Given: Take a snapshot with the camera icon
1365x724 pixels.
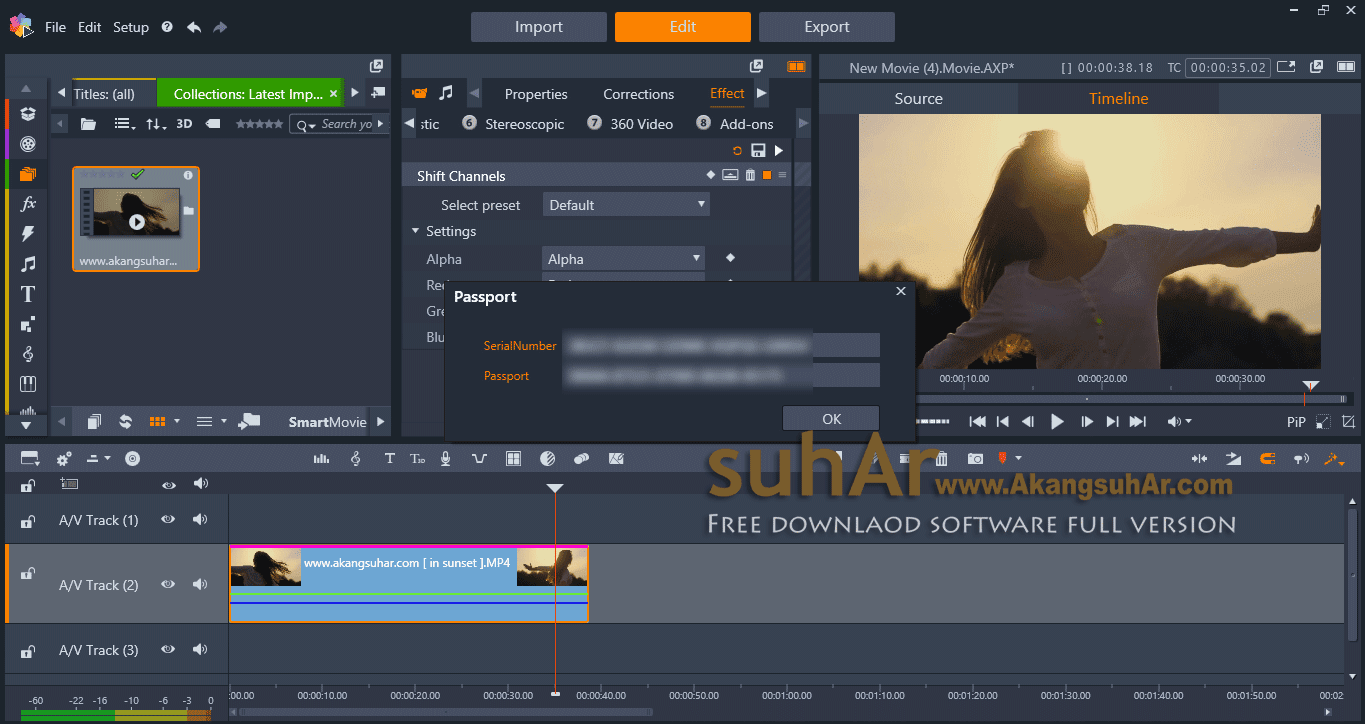Looking at the screenshot, I should pos(975,459).
